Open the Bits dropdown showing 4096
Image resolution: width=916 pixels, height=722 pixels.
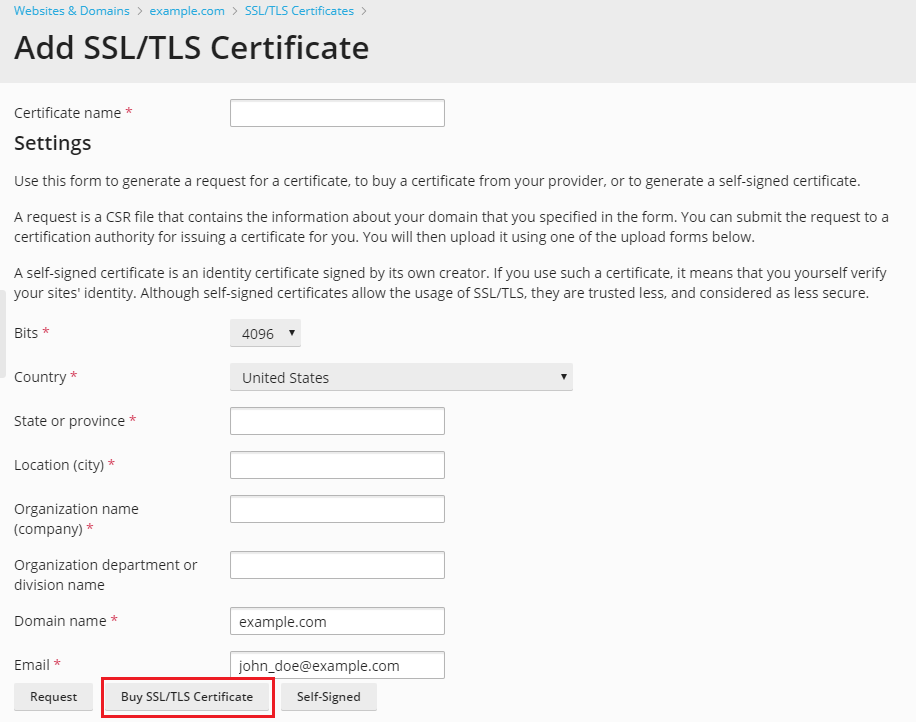point(265,333)
